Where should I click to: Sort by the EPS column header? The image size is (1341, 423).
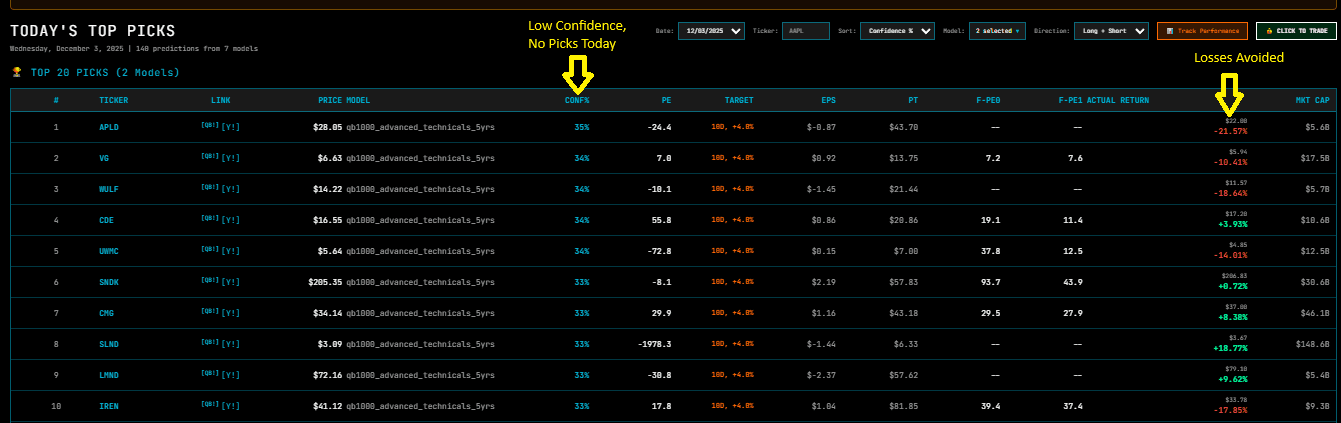pyautogui.click(x=828, y=100)
